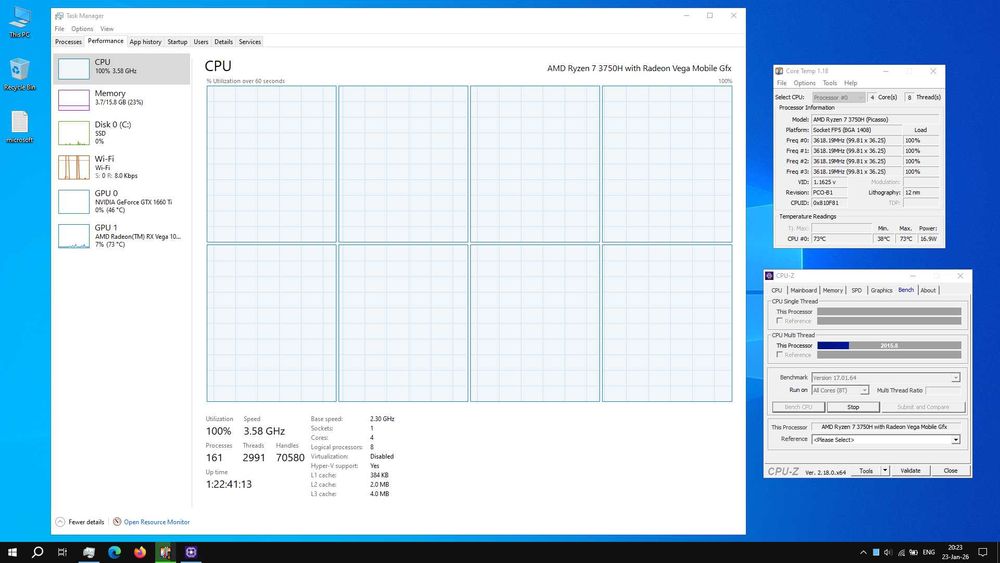This screenshot has height=563, width=1000.
Task: Select Disk 0 (C:) in sidebar
Action: [122, 133]
